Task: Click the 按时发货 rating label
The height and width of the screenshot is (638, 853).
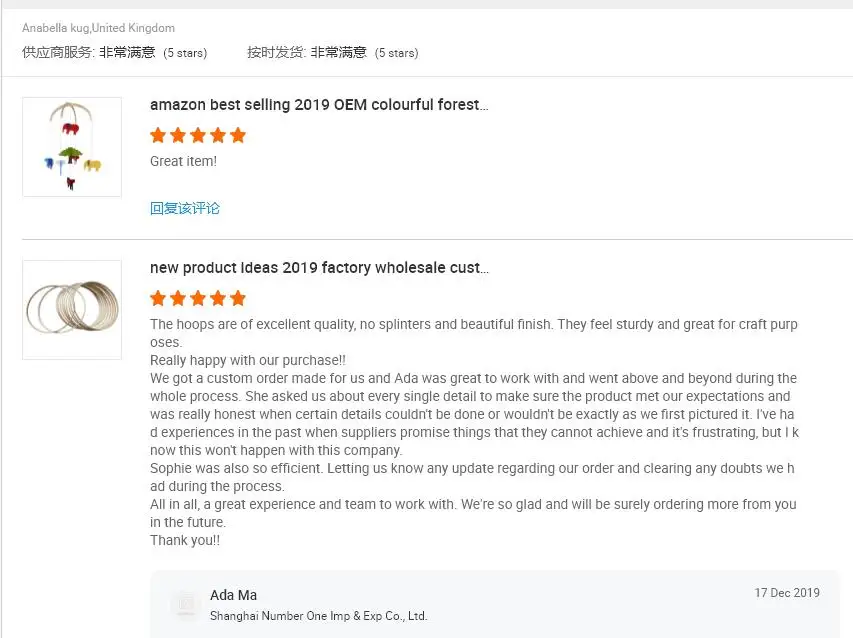Action: [276, 52]
